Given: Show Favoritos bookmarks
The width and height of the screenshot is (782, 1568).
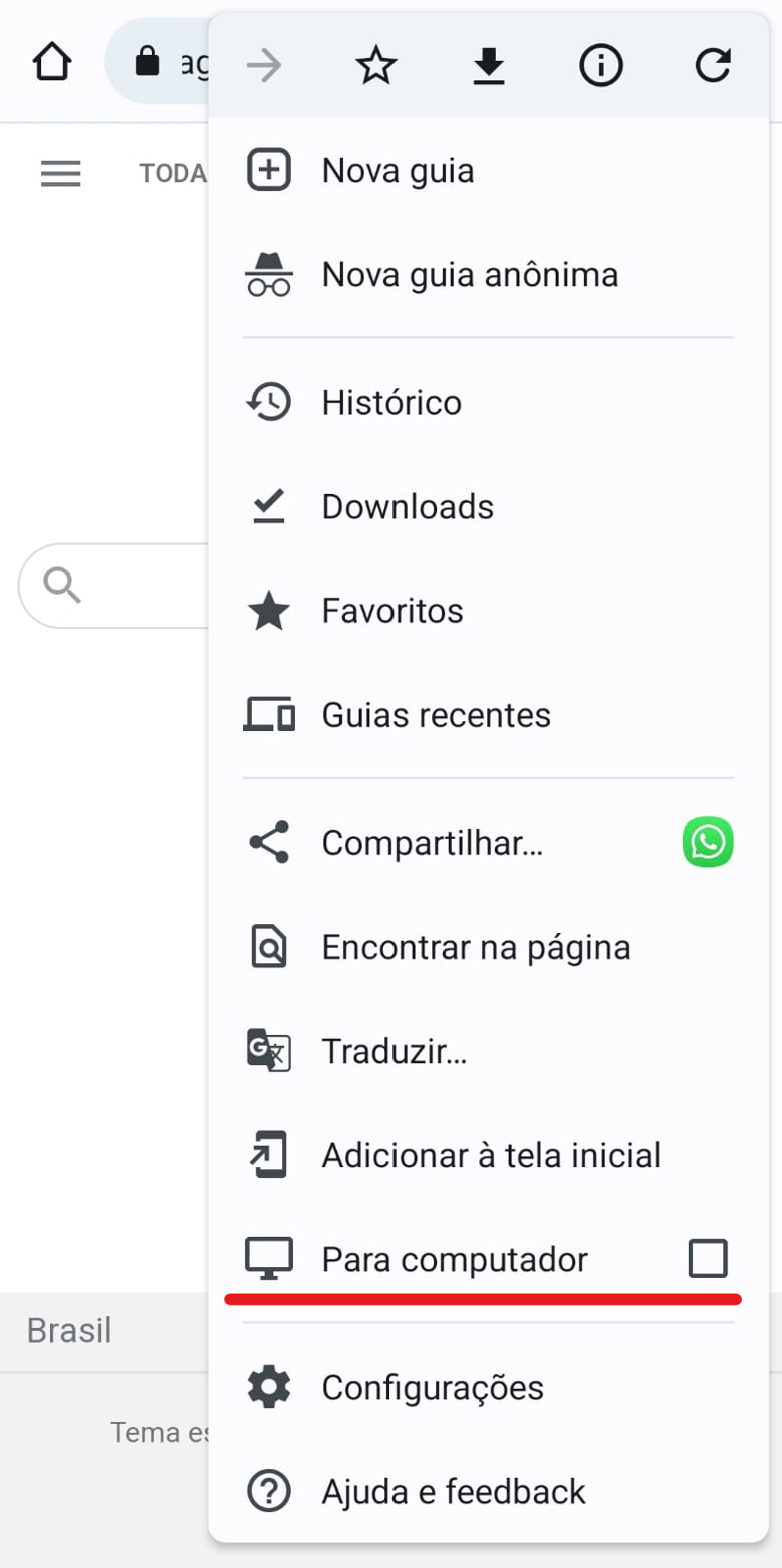Looking at the screenshot, I should click(392, 612).
